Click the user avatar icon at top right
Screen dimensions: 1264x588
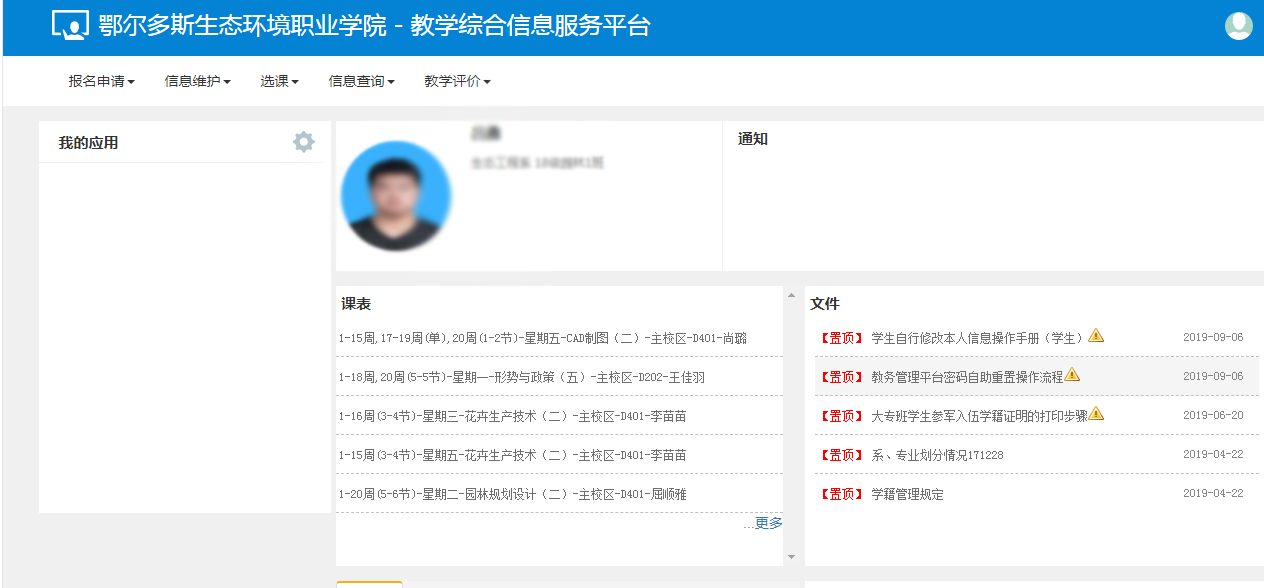tap(1238, 26)
